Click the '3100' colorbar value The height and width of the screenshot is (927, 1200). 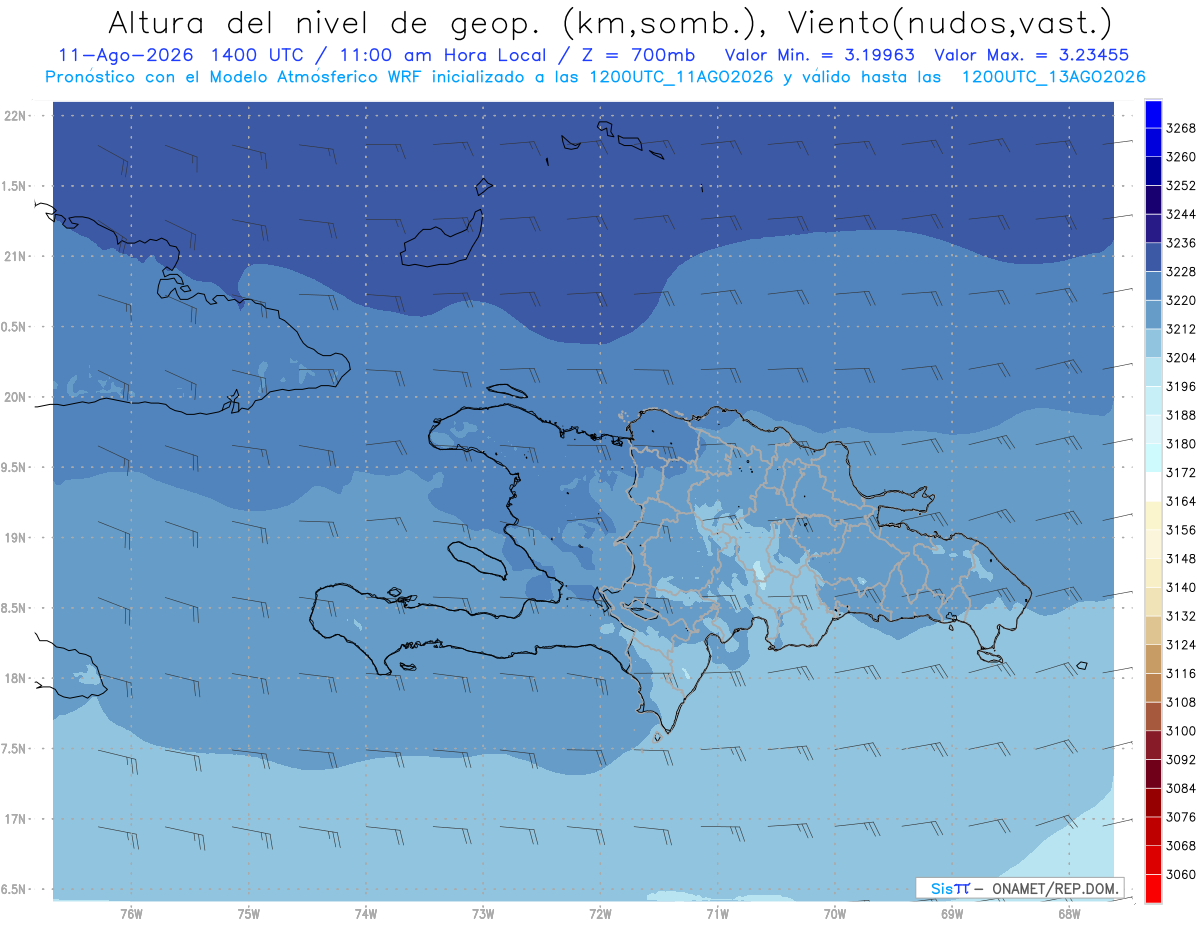(1181, 731)
